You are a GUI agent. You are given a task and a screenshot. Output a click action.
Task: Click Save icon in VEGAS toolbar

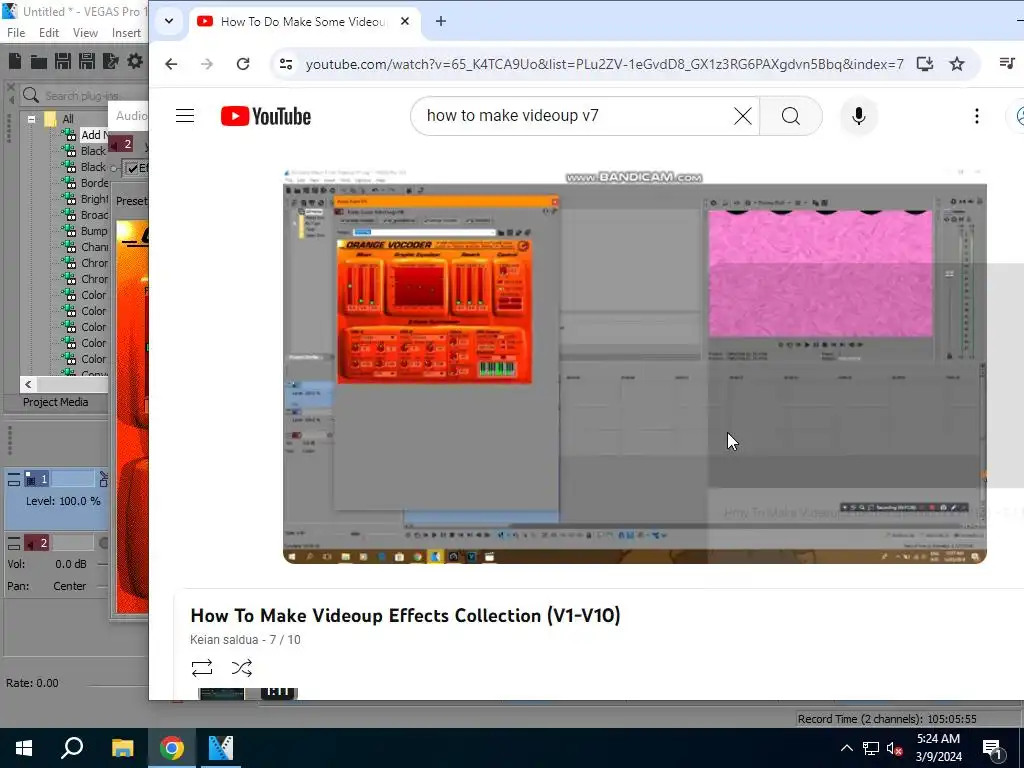[x=63, y=61]
